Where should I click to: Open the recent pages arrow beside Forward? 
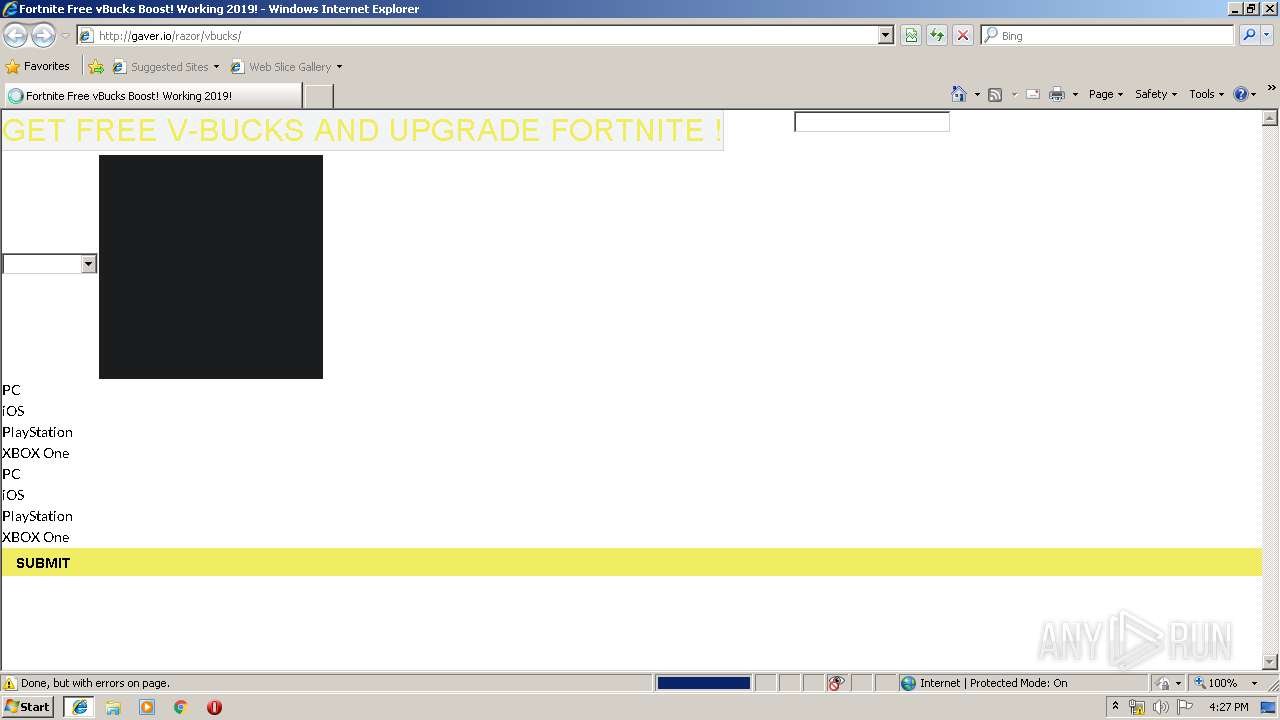(65, 36)
